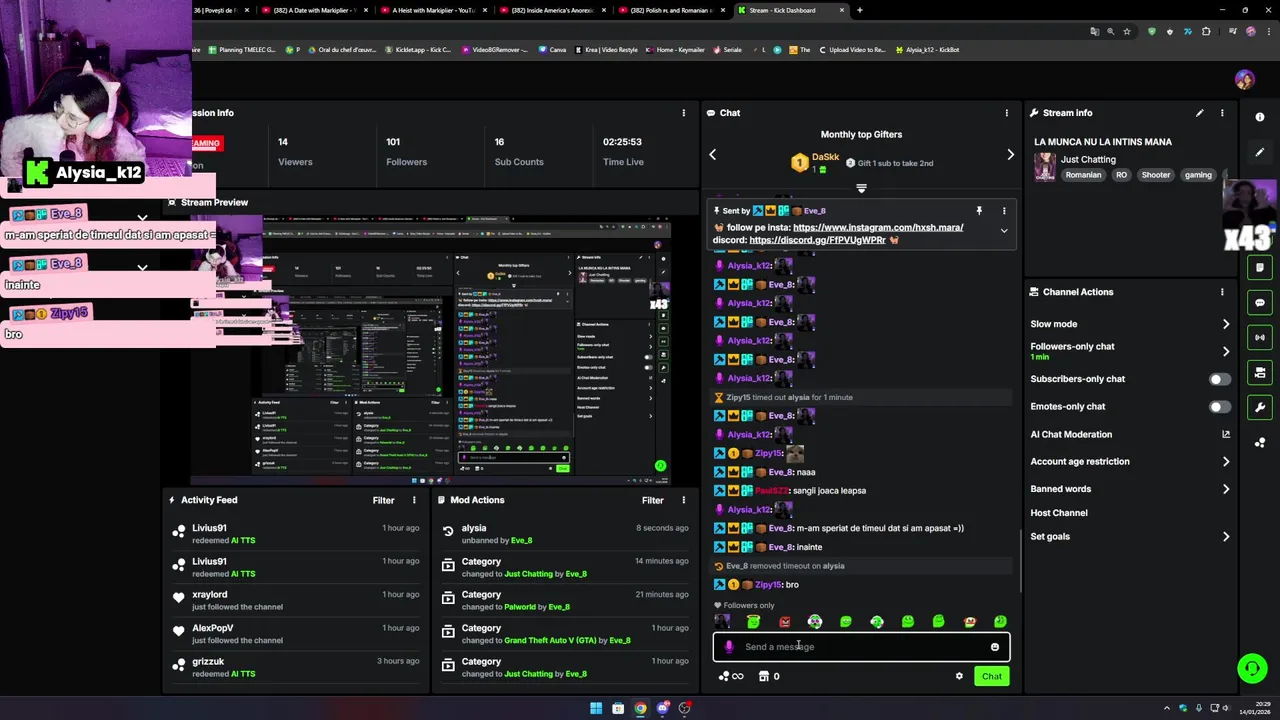The width and height of the screenshot is (1280, 720).
Task: Unpin the pinned chat message
Action: (x=979, y=211)
